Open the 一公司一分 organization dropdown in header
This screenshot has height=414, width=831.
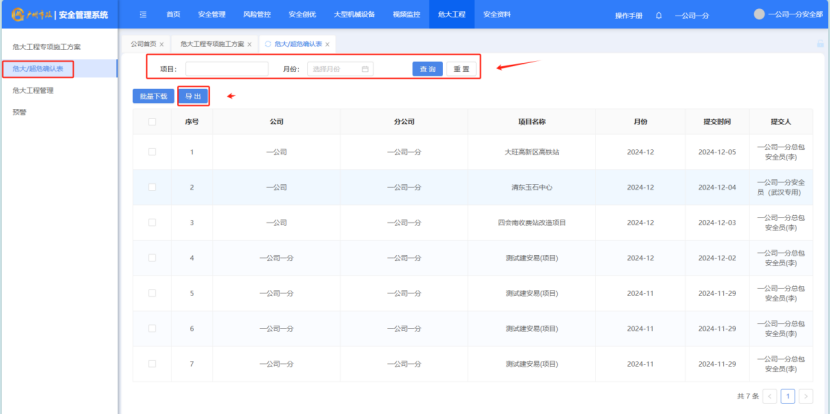692,15
